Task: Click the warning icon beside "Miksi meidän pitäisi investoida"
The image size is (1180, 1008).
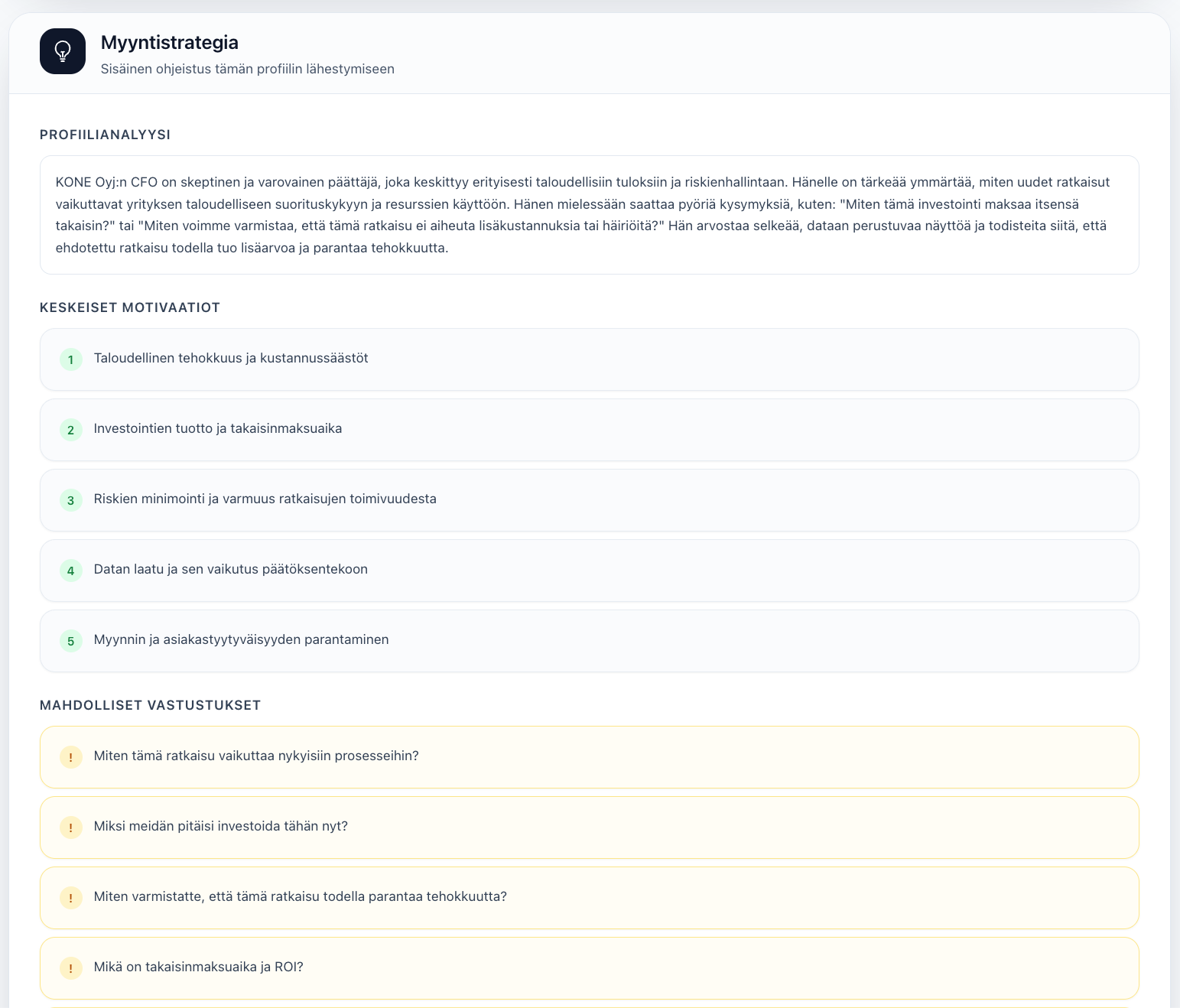Action: (x=71, y=828)
